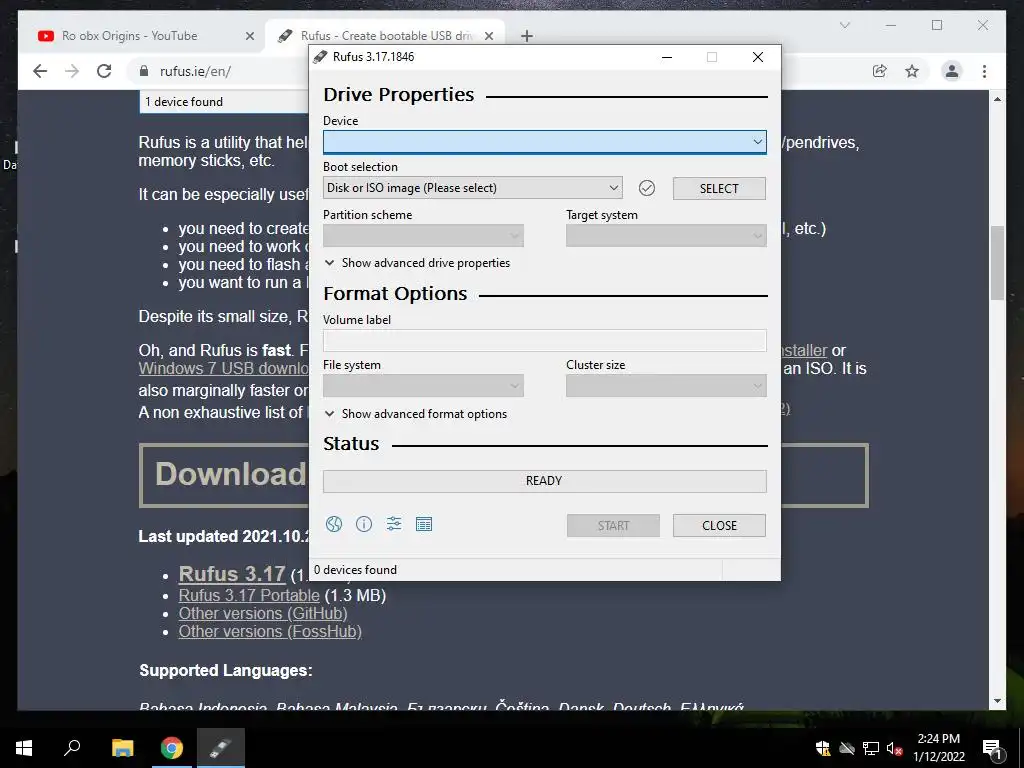Click the network tray icon
The image size is (1024, 768).
871,748
